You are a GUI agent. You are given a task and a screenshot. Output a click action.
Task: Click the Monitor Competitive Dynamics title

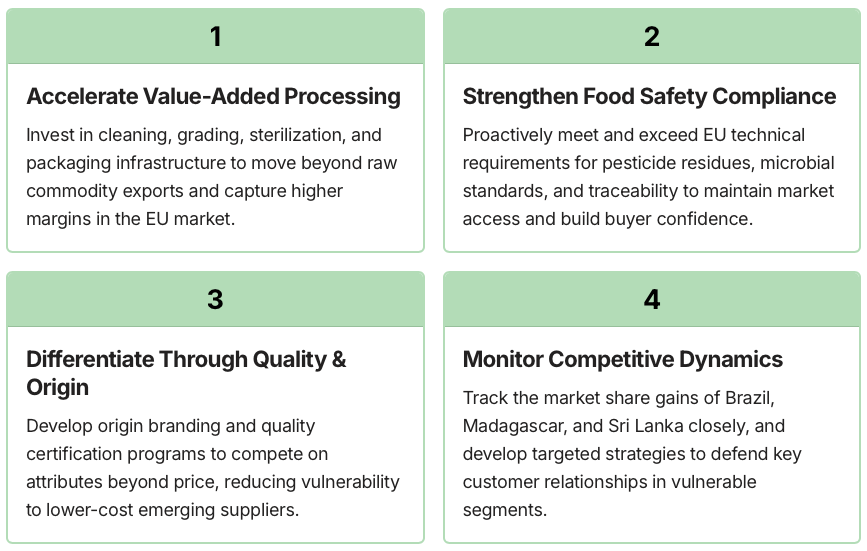click(623, 359)
